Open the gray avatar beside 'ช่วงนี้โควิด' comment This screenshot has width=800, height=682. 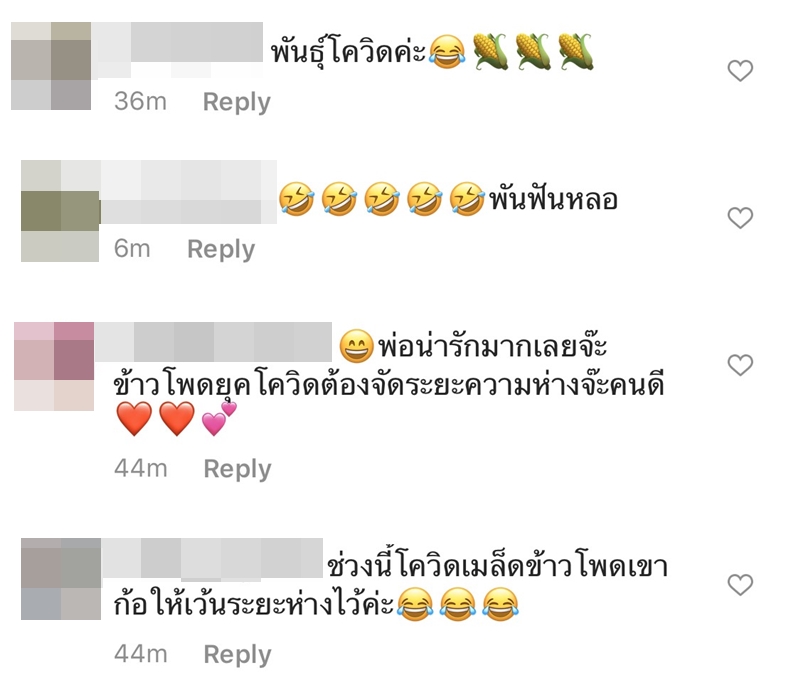61,579
